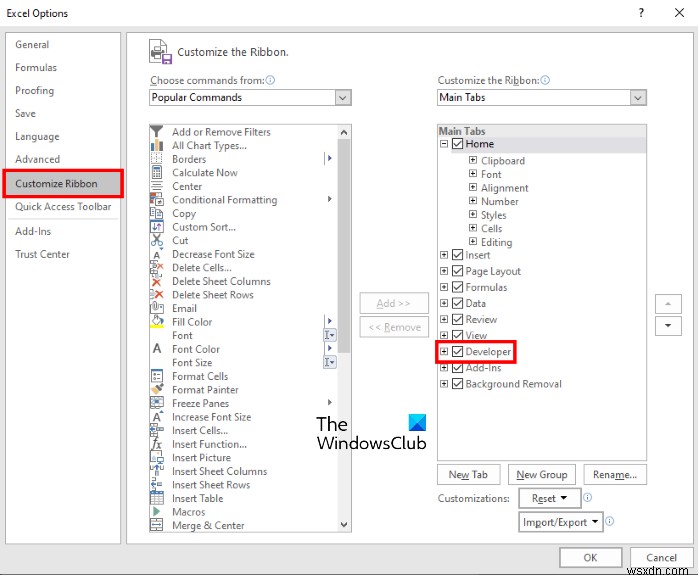Toggle the Formulas tab checkbox
Image resolution: width=700 pixels, height=581 pixels.
coord(457,287)
